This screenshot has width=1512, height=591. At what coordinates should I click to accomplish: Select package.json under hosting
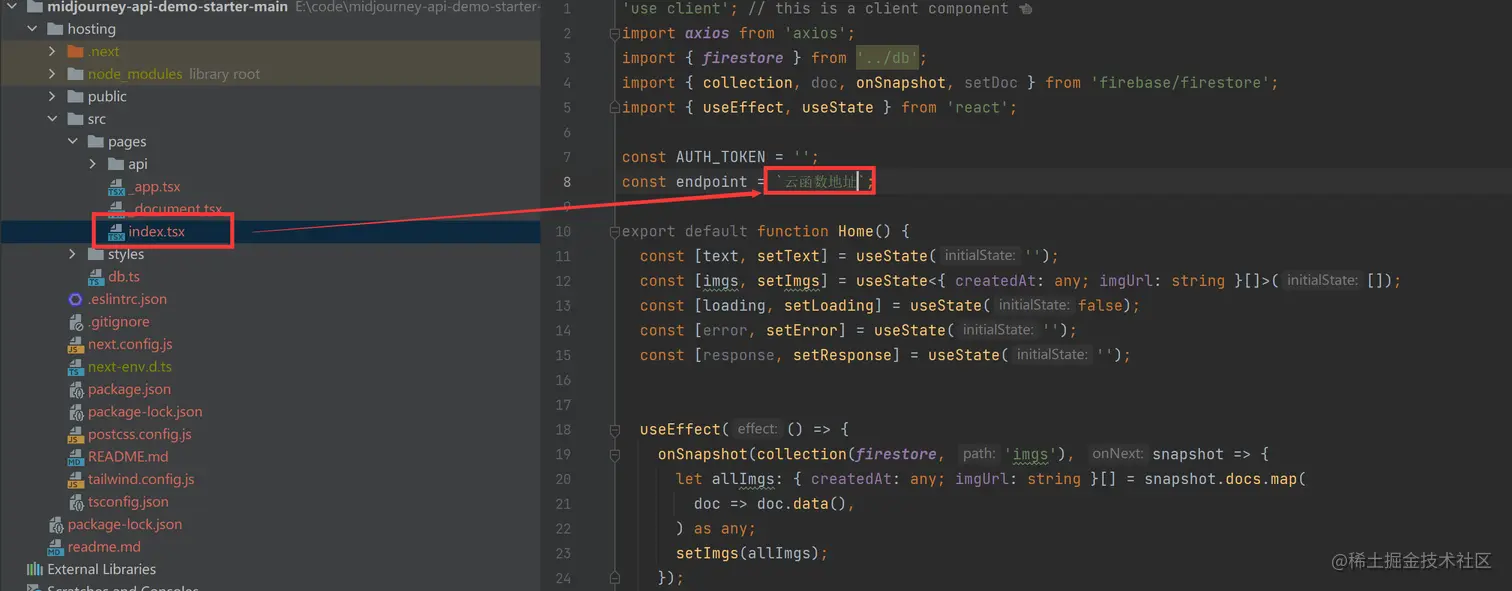coord(129,390)
